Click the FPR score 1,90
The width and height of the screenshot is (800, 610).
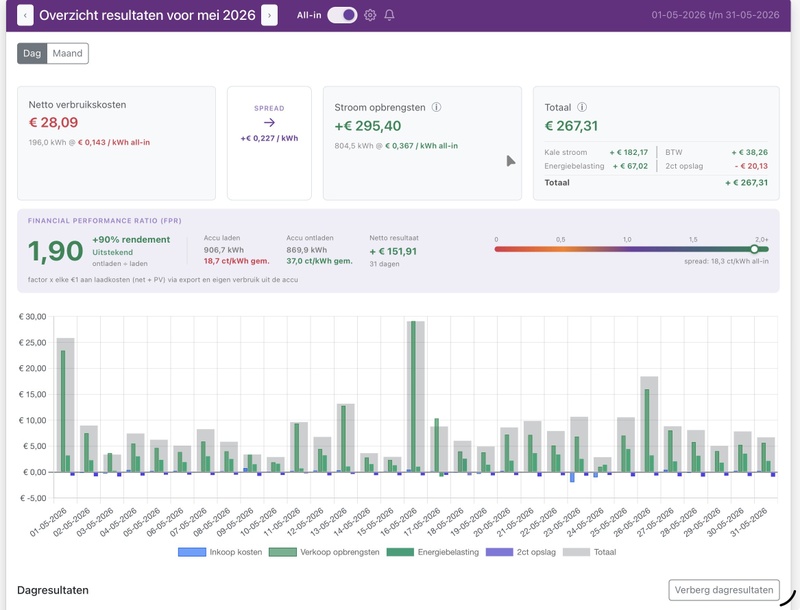click(56, 251)
